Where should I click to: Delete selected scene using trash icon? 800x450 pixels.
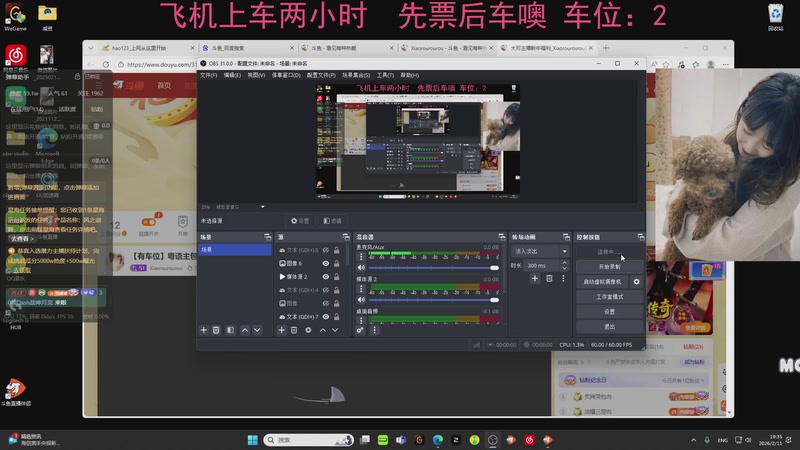click(x=216, y=330)
